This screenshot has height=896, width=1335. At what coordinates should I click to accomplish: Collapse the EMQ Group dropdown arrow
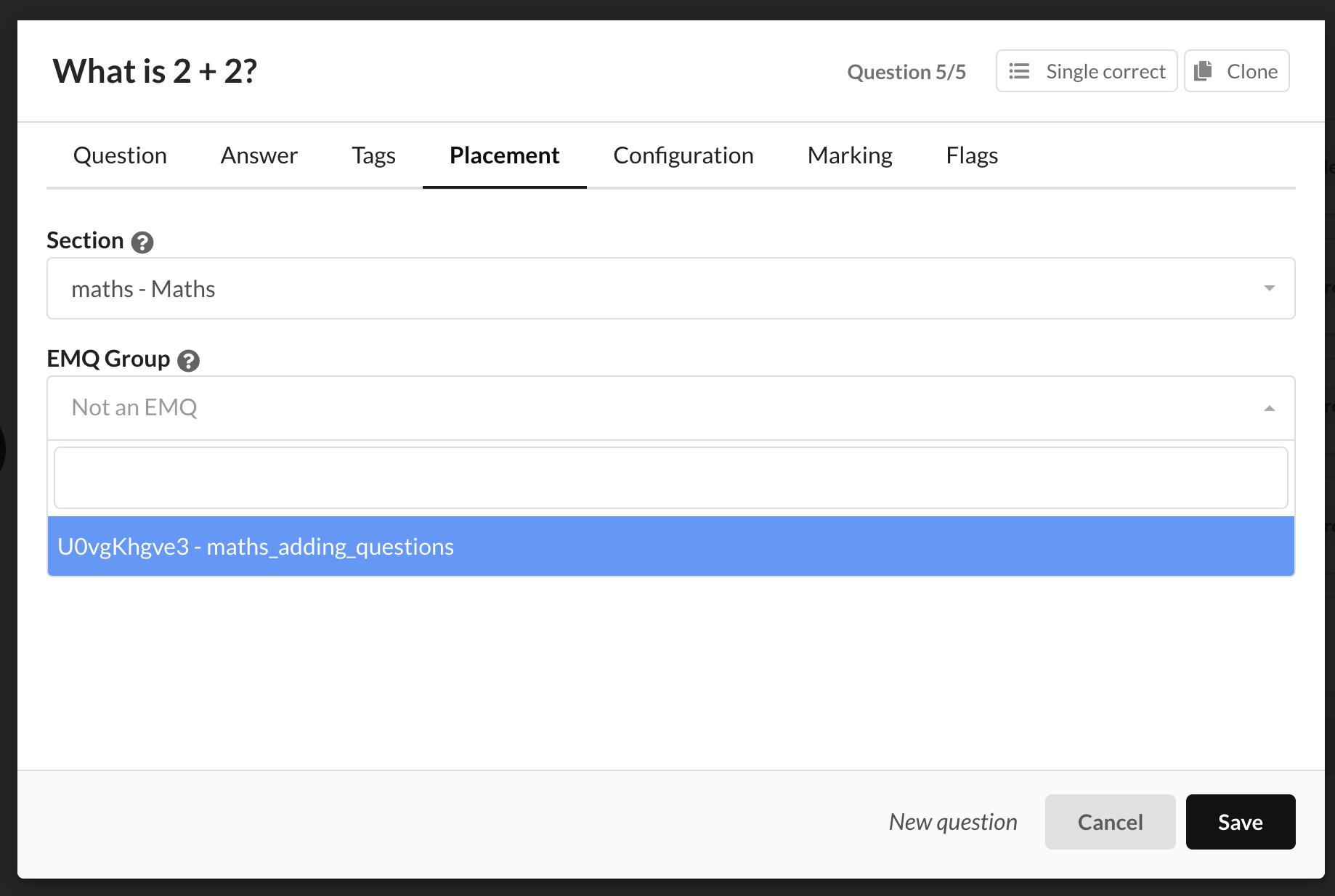pos(1269,408)
